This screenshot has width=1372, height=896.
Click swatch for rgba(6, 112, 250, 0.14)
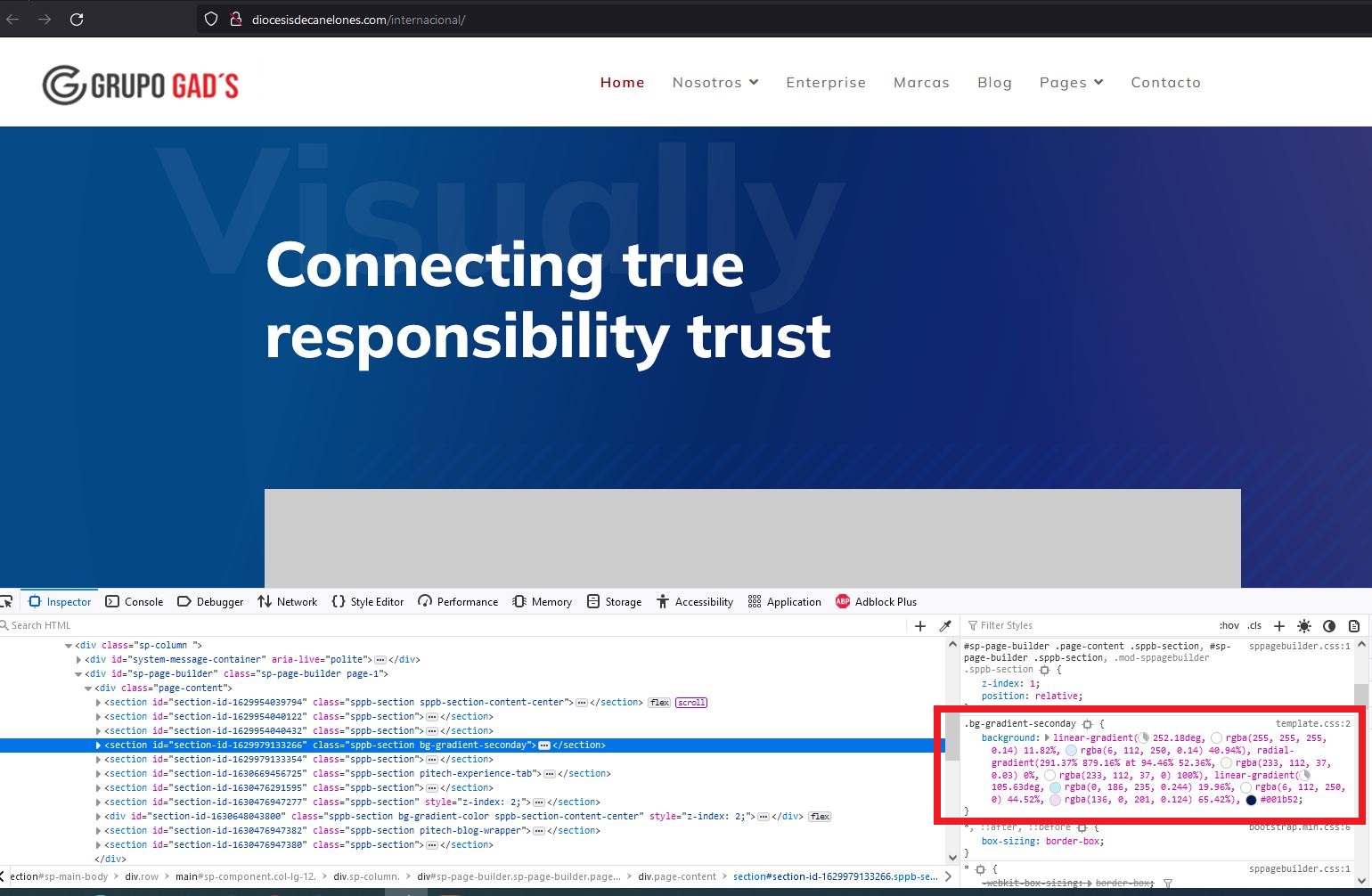1072,751
